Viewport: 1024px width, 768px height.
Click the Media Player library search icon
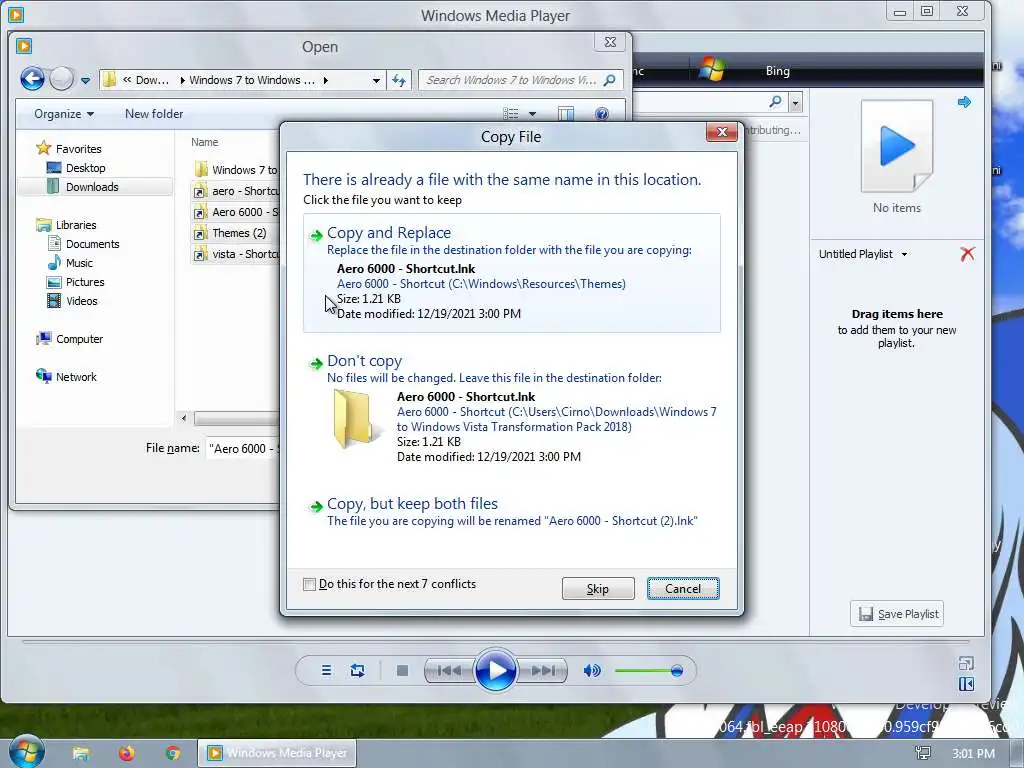[x=775, y=102]
